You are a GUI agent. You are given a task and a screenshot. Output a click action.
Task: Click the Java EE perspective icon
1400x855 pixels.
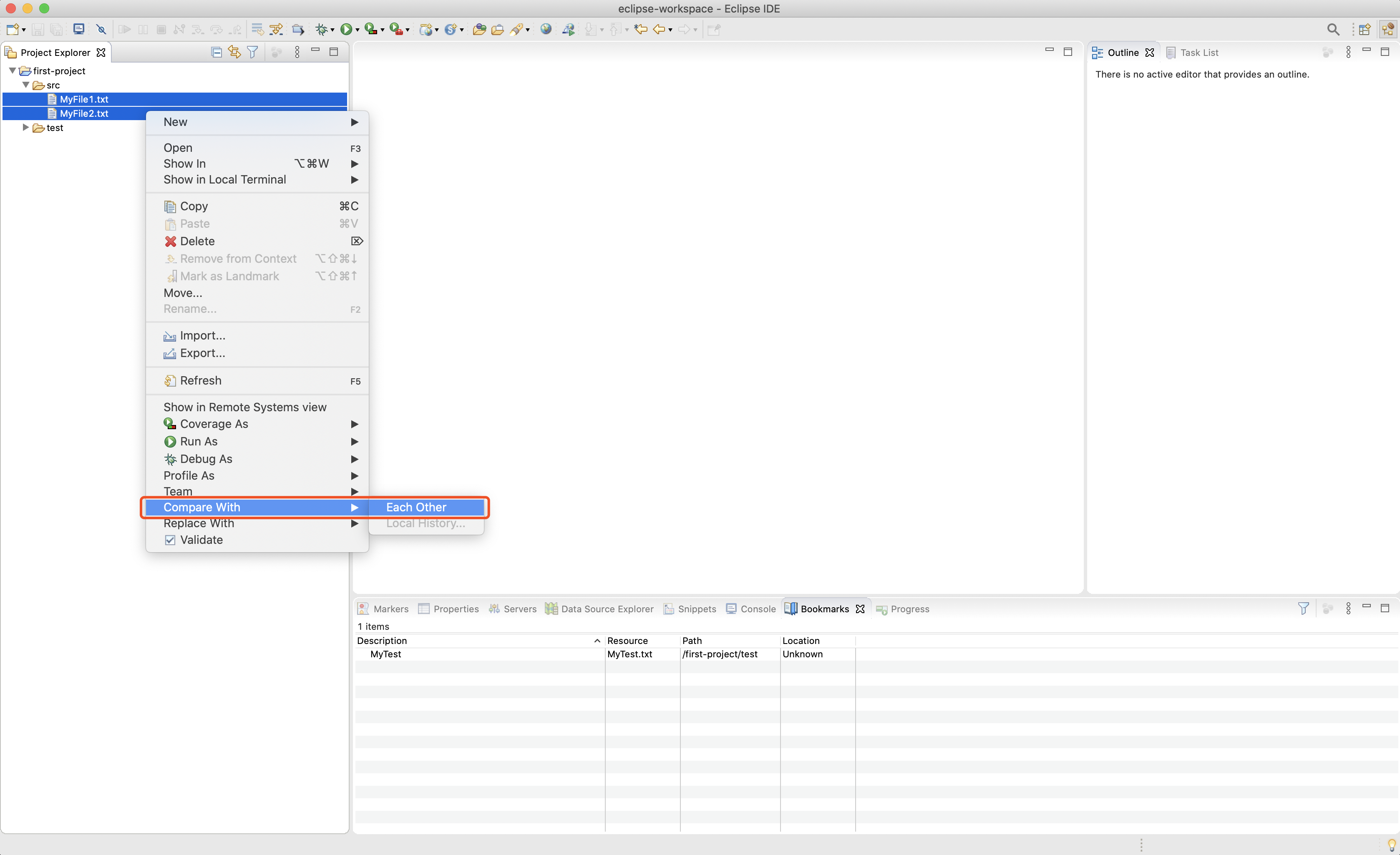pos(1387,30)
